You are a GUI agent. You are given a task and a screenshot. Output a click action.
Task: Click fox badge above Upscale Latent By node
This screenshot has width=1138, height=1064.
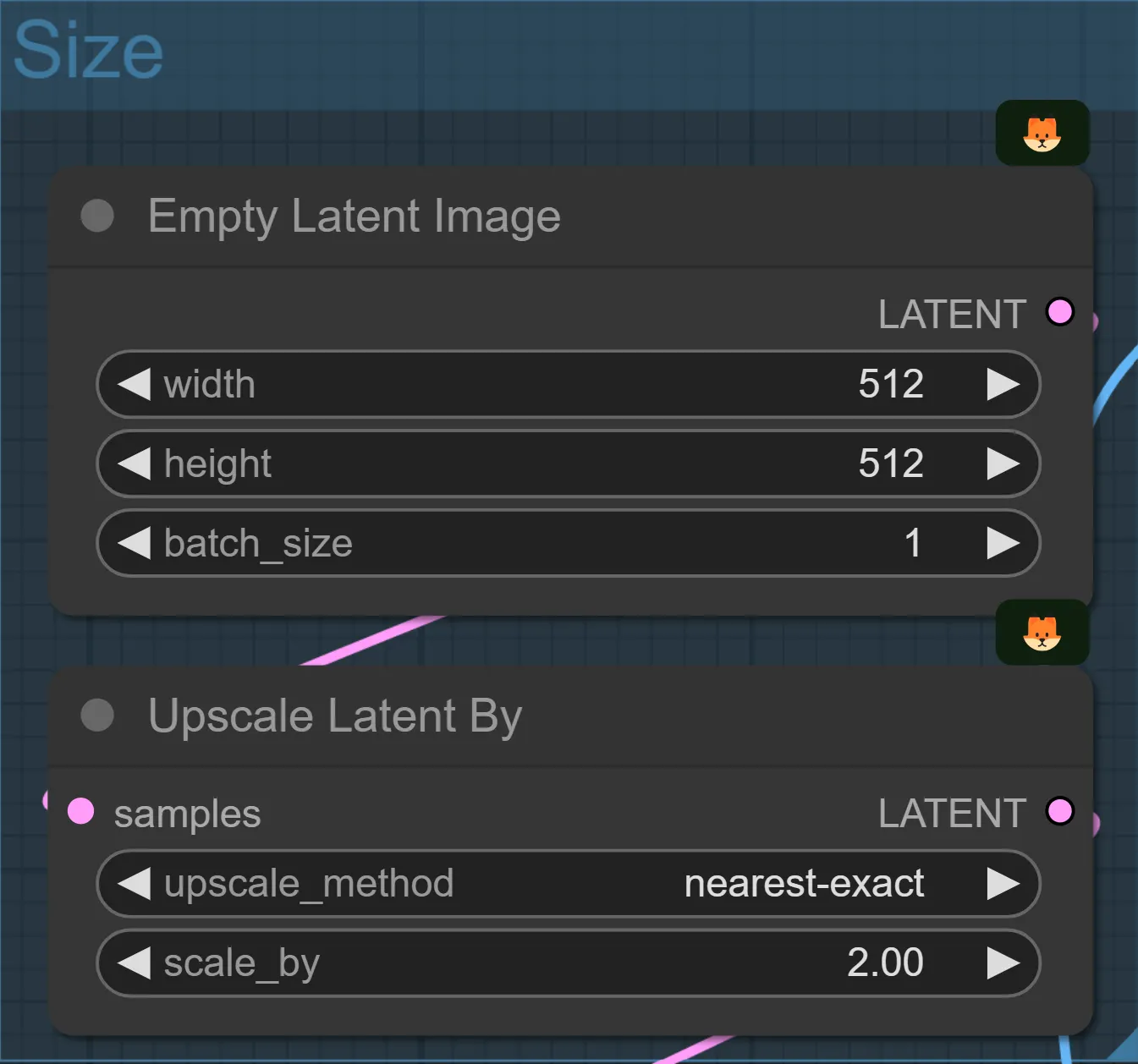point(1042,633)
